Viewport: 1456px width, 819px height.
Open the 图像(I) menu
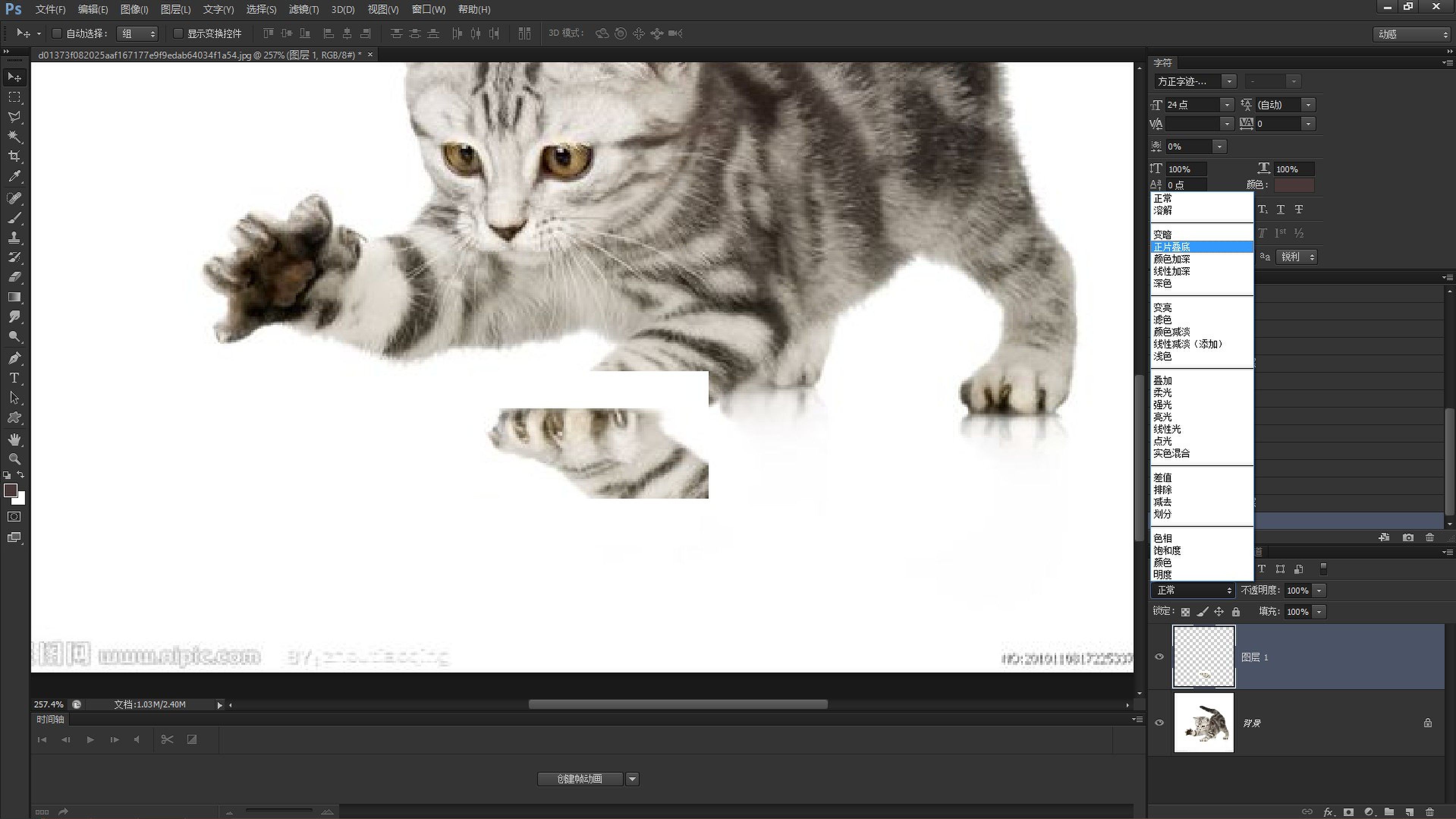[x=134, y=9]
